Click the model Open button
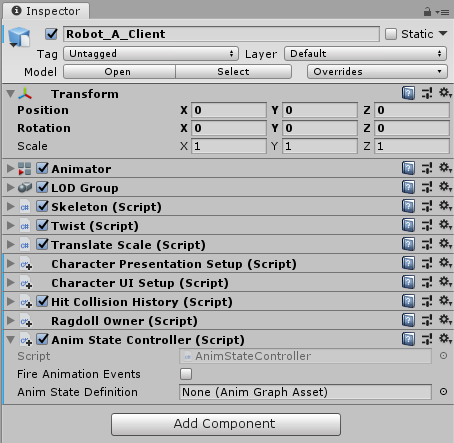The image size is (454, 443). 119,71
